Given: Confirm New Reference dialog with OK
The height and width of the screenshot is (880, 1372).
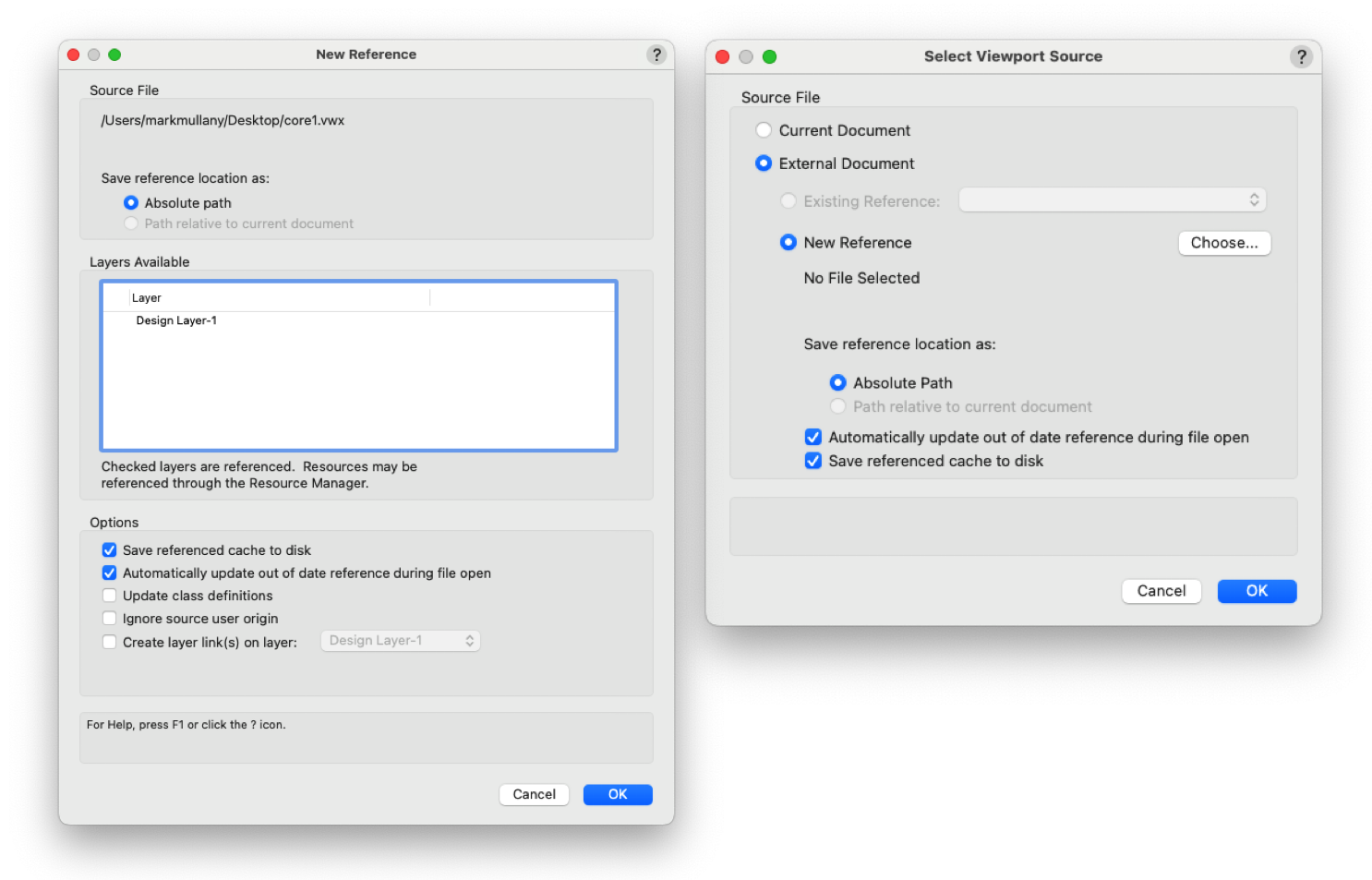Looking at the screenshot, I should (x=617, y=794).
